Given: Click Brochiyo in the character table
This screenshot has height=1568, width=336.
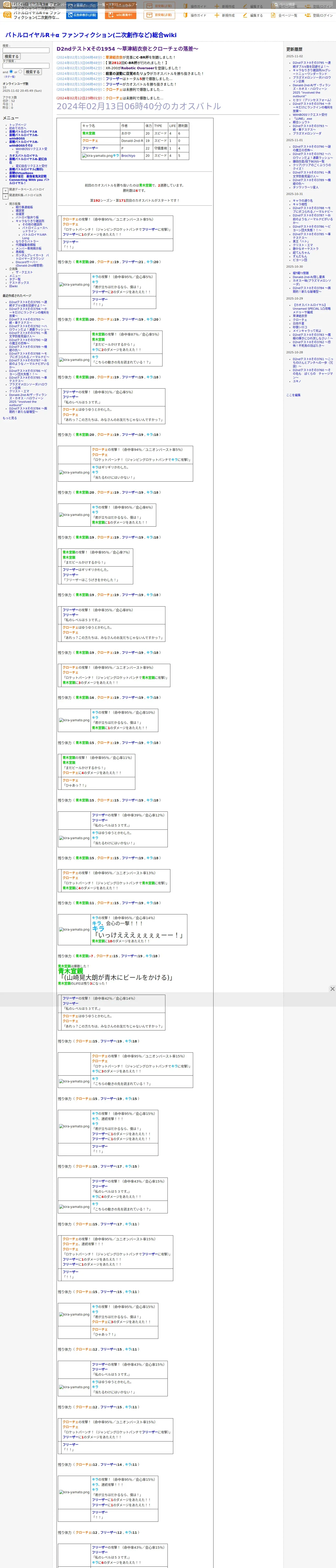Looking at the screenshot, I should [x=128, y=156].
